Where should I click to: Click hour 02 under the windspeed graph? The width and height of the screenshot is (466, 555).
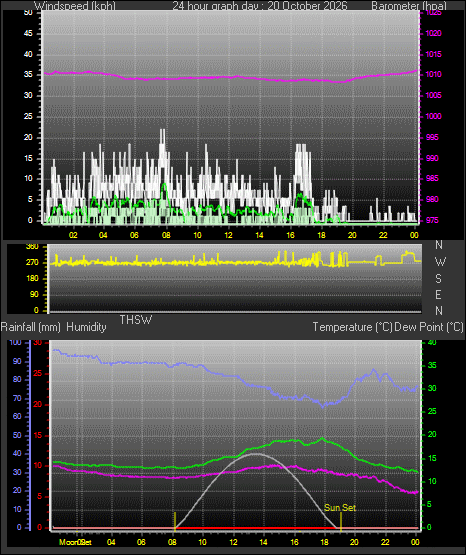pos(73,235)
